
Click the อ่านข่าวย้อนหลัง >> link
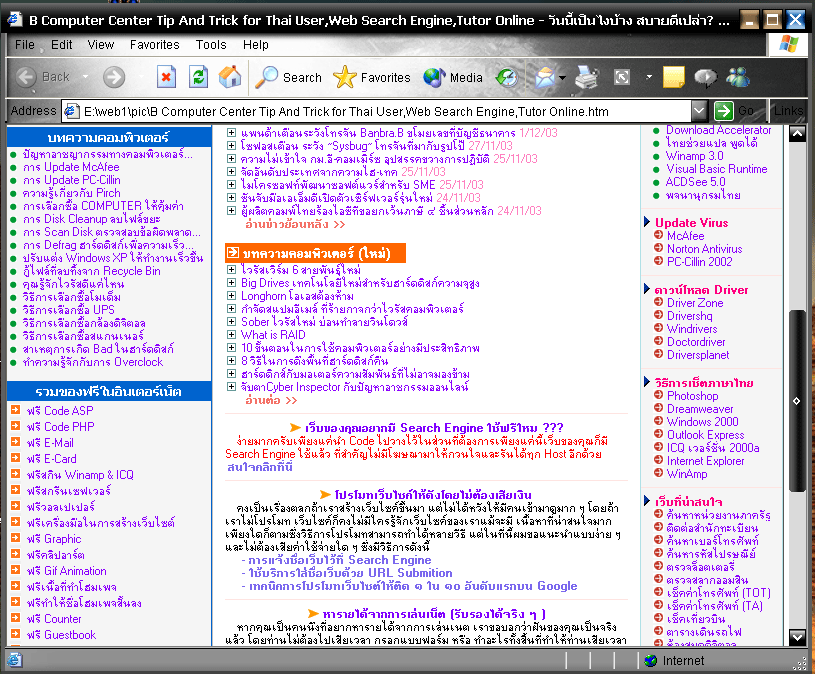coord(295,224)
